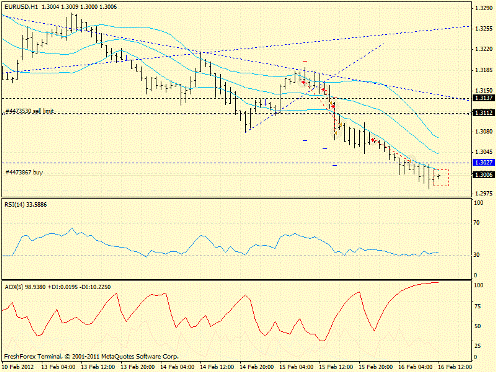
Task: Click the 1.3220 price axis label
Action: click(x=484, y=49)
